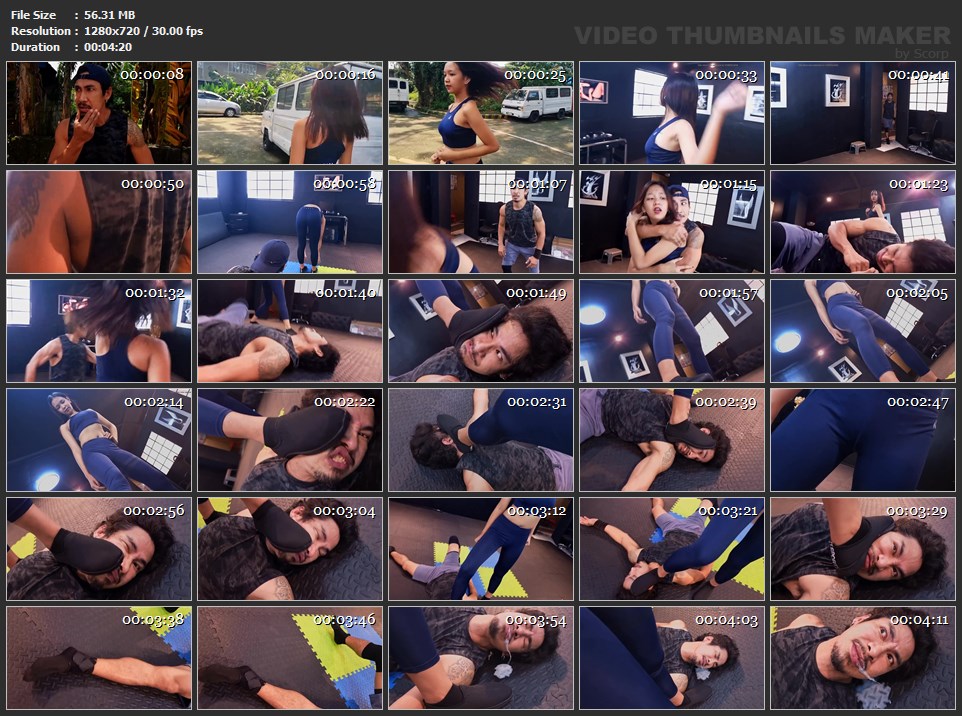Open the frame stamped 00:01:15

tap(672, 222)
